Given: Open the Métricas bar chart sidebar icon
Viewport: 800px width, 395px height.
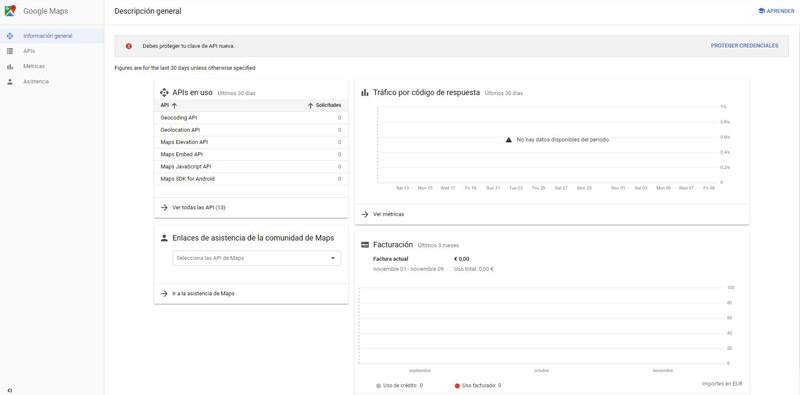Looking at the screenshot, I should (x=10, y=66).
